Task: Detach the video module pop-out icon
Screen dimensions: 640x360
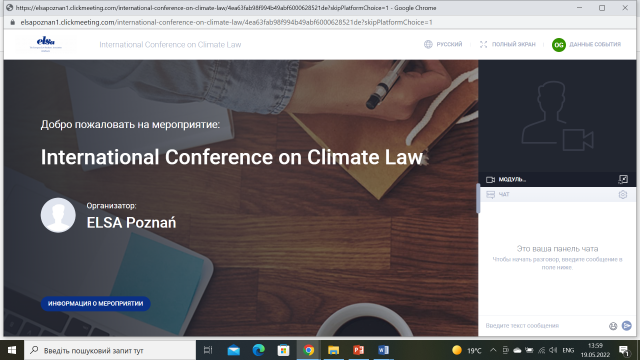Action: coord(623,179)
